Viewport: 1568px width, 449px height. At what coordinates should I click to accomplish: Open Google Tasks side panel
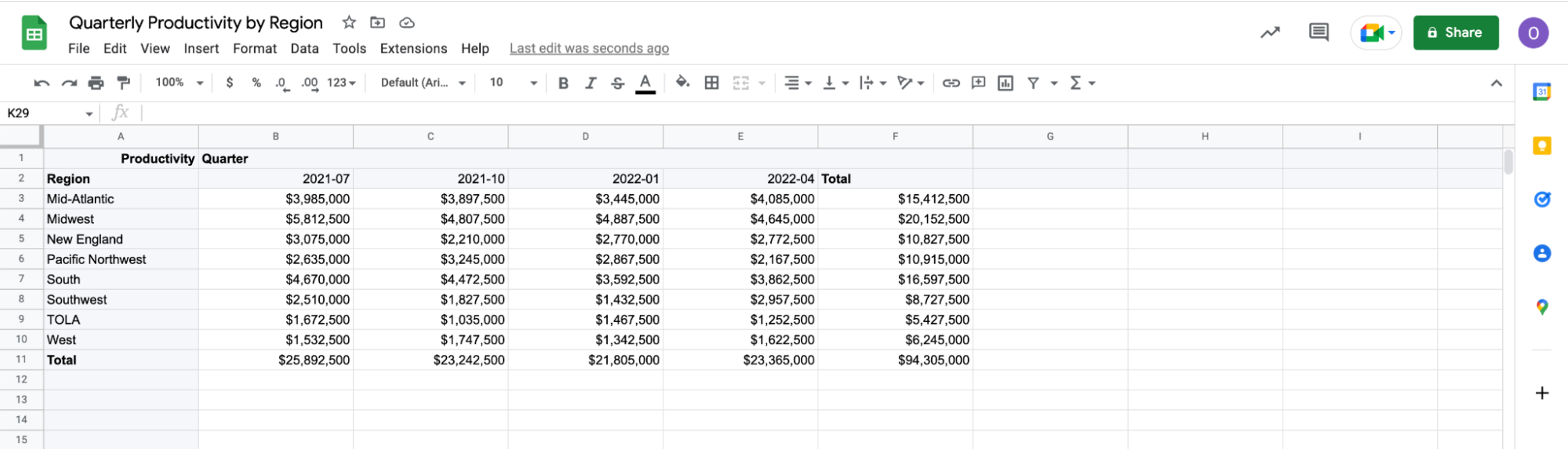click(x=1541, y=199)
